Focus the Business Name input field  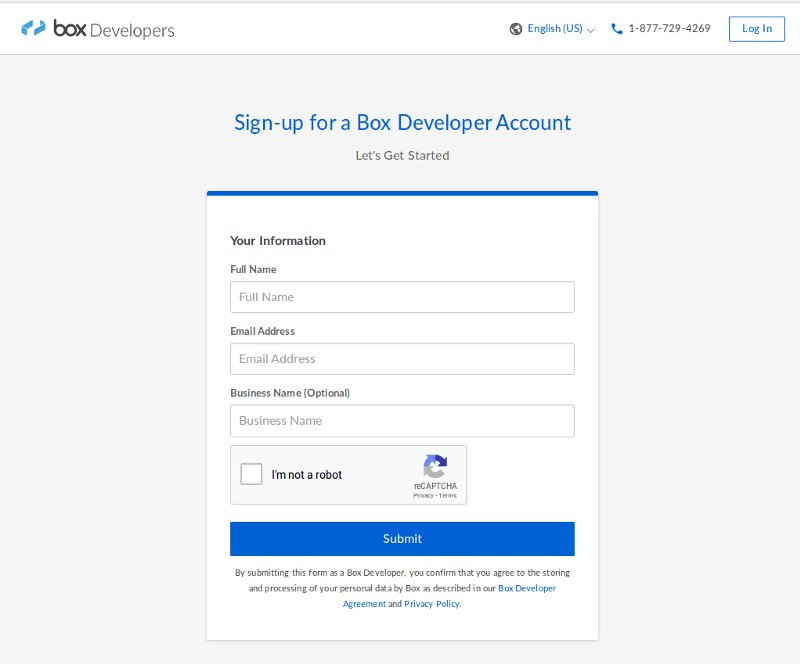(402, 421)
